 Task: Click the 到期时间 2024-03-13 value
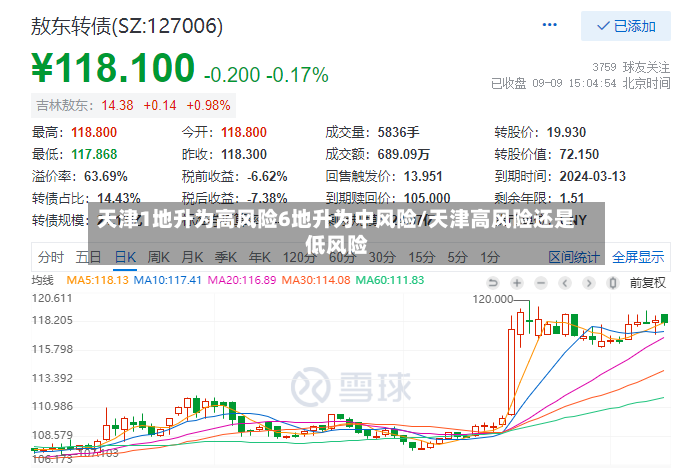(x=593, y=177)
